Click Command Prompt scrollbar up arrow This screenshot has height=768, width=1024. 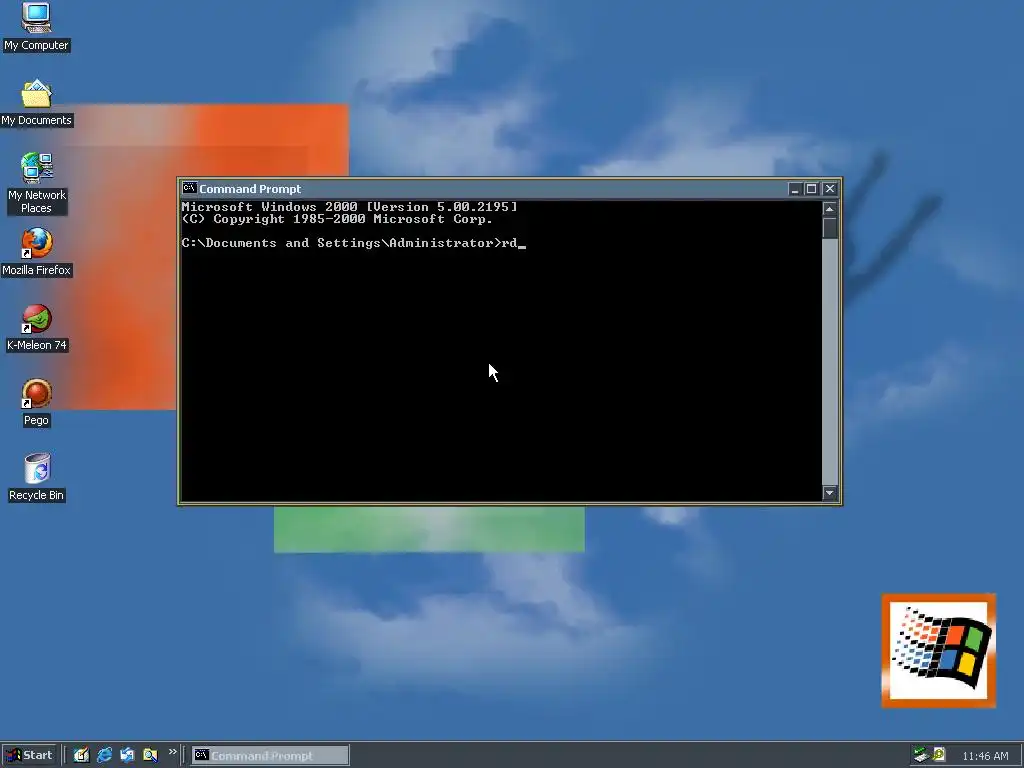(830, 209)
